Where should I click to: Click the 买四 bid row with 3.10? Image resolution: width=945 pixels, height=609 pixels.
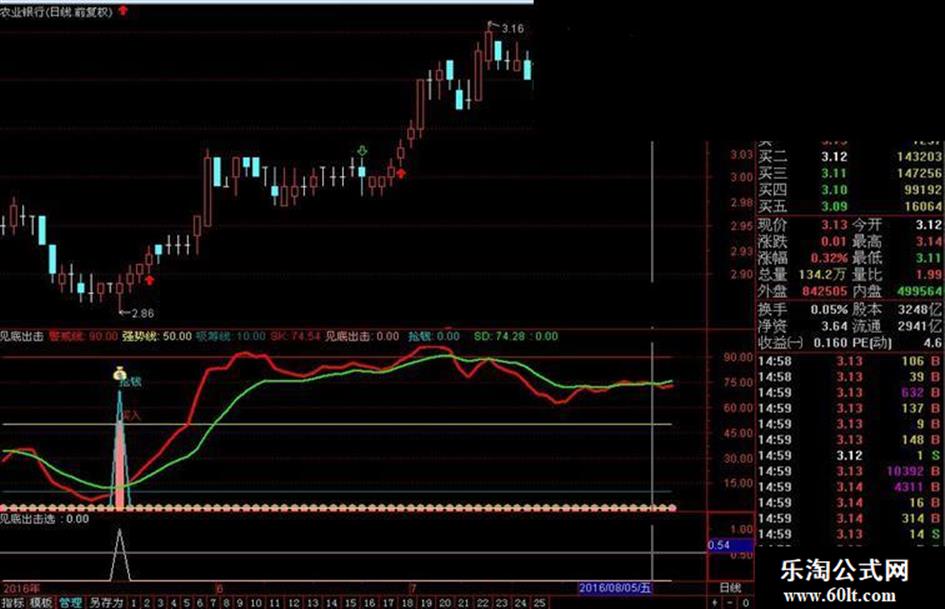pos(850,190)
